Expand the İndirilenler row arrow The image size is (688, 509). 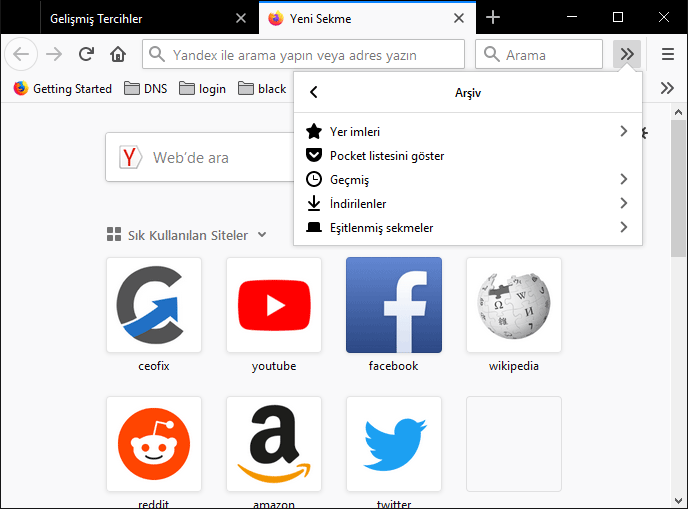[x=624, y=203]
